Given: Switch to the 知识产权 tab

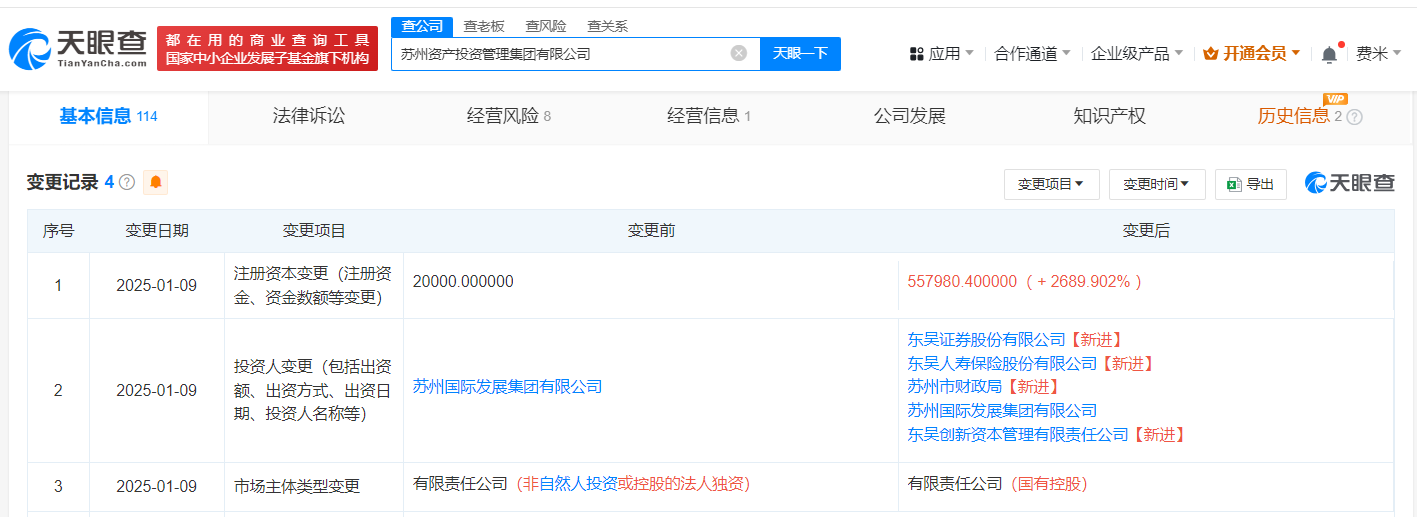Looking at the screenshot, I should coord(1109,116).
